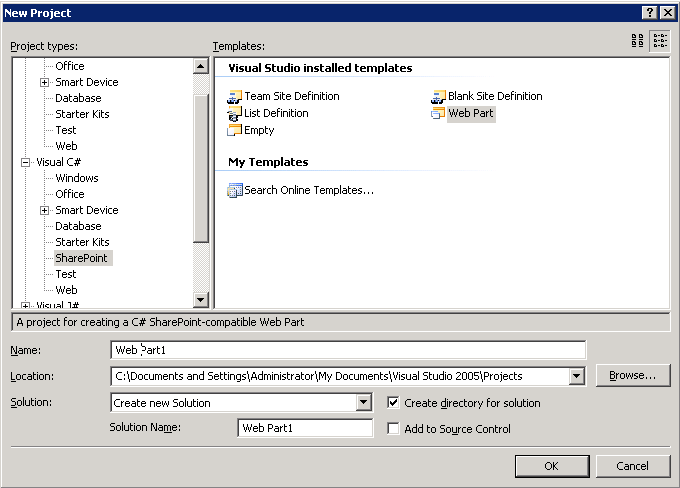Viewport: 680px width, 488px height.
Task: Select Windows under Visual C#
Action: [x=77, y=178]
